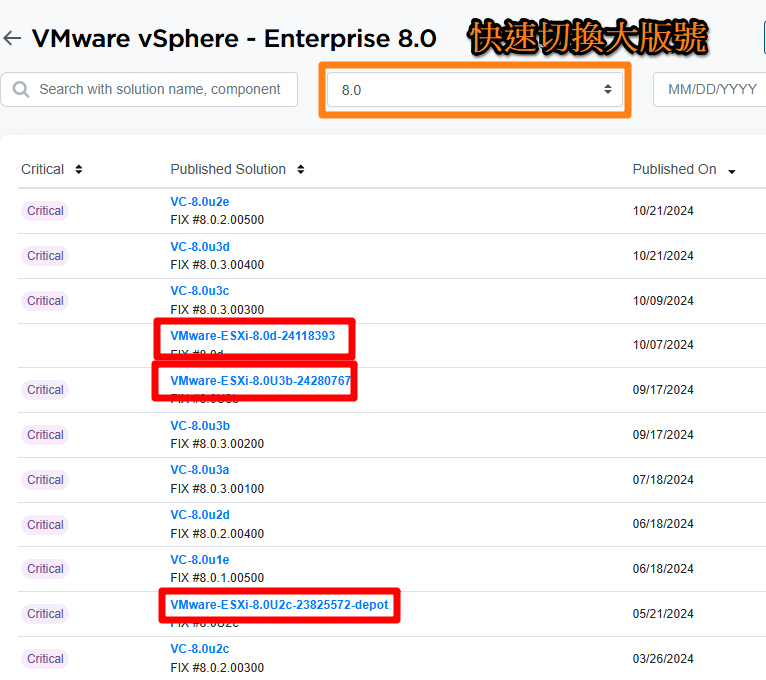This screenshot has height=680, width=766.
Task: Open VMware-ESXi-8.0U2c-23825572-depot link
Action: [x=279, y=604]
